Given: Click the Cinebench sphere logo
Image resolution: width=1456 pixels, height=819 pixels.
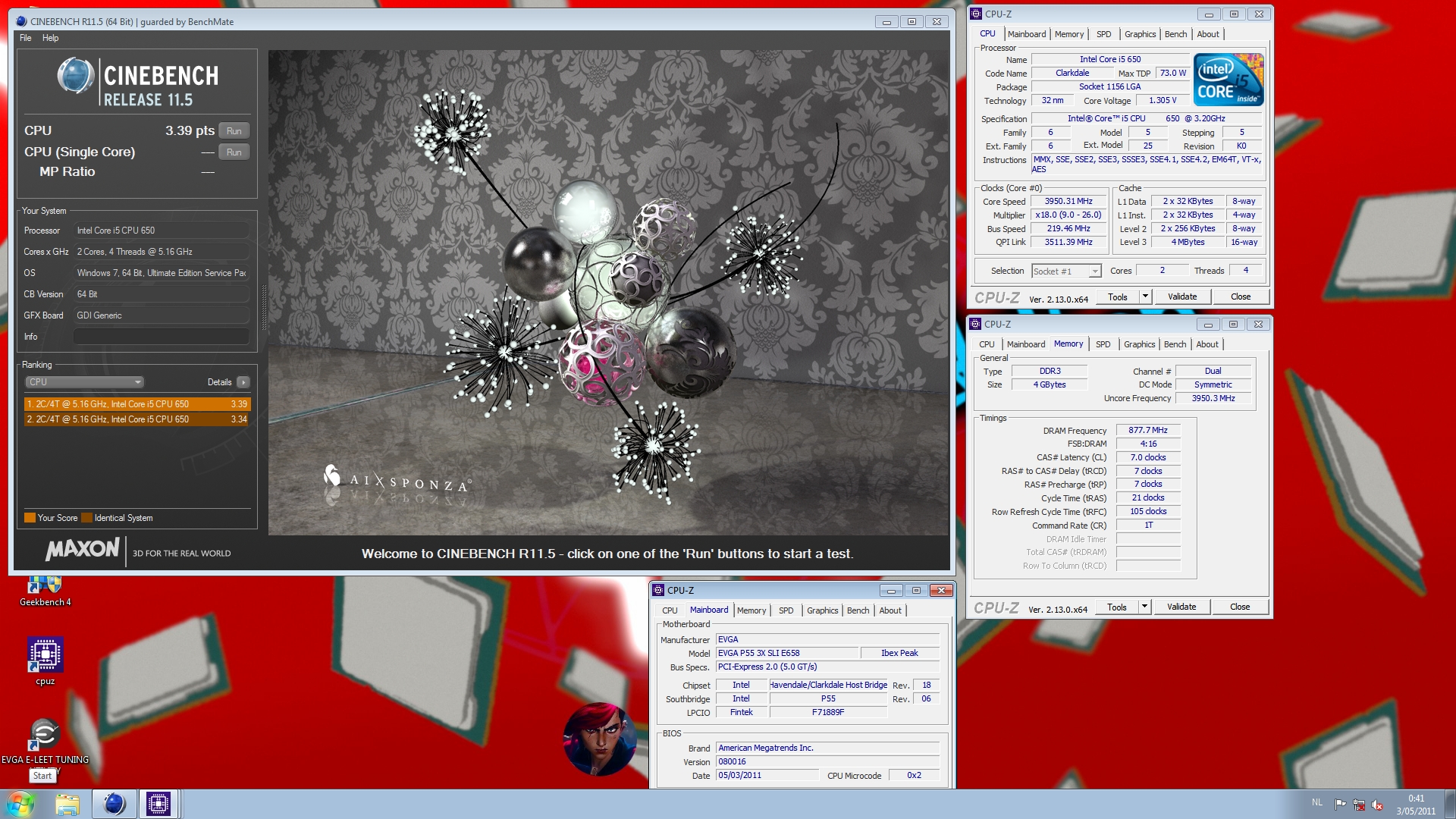Looking at the screenshot, I should pyautogui.click(x=75, y=75).
